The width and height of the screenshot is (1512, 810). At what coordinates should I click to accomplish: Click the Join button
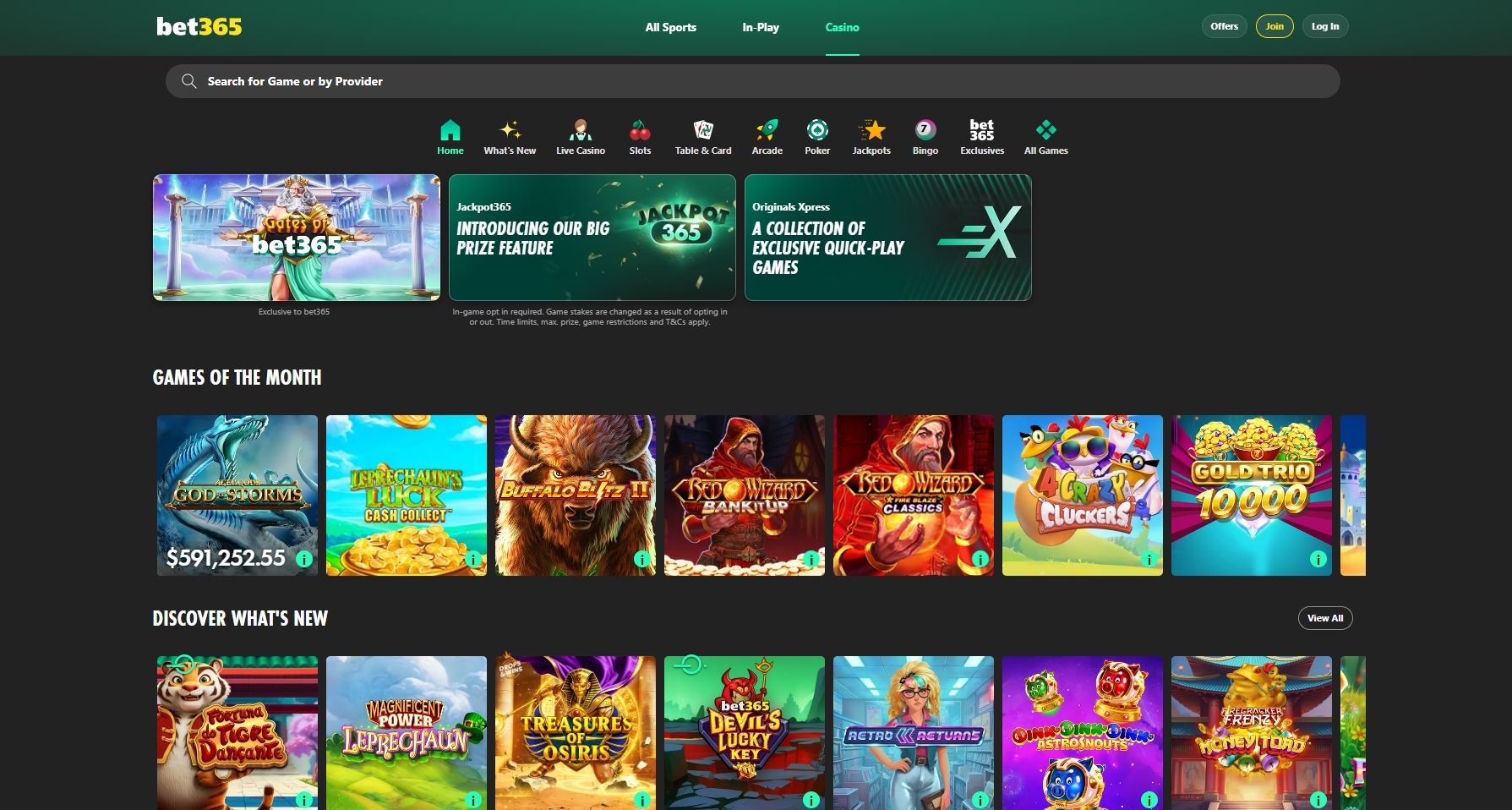(1275, 26)
